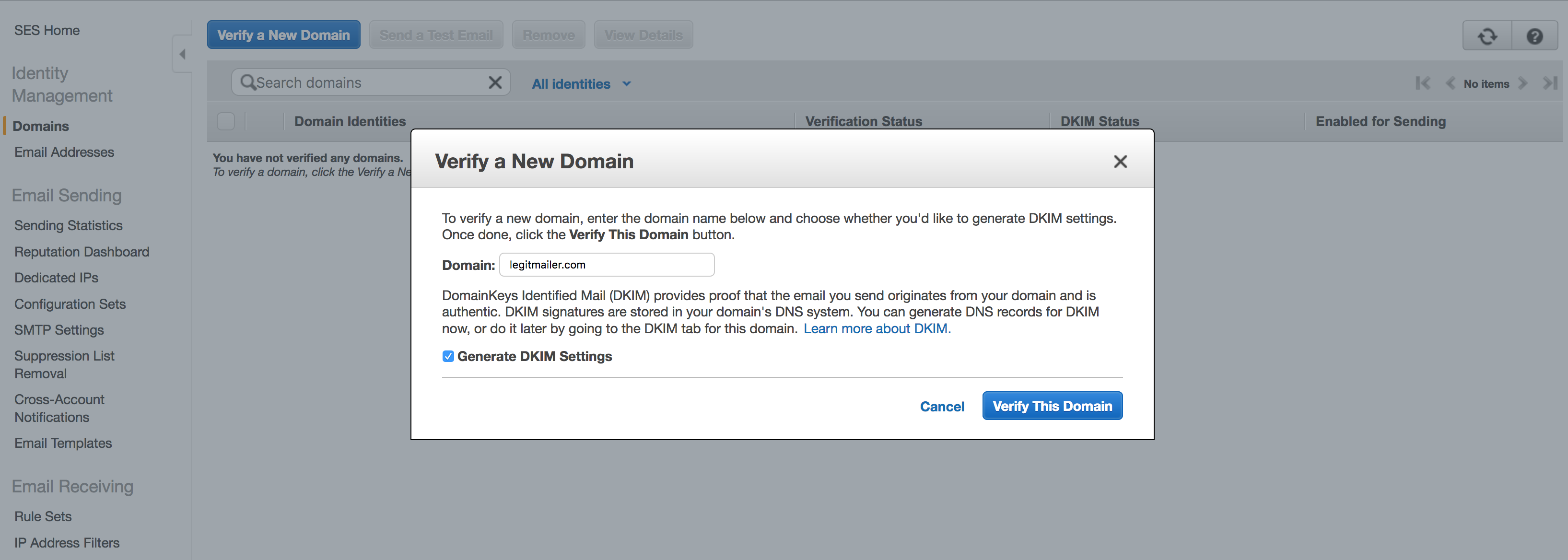Click the previous page arrow

(1451, 83)
